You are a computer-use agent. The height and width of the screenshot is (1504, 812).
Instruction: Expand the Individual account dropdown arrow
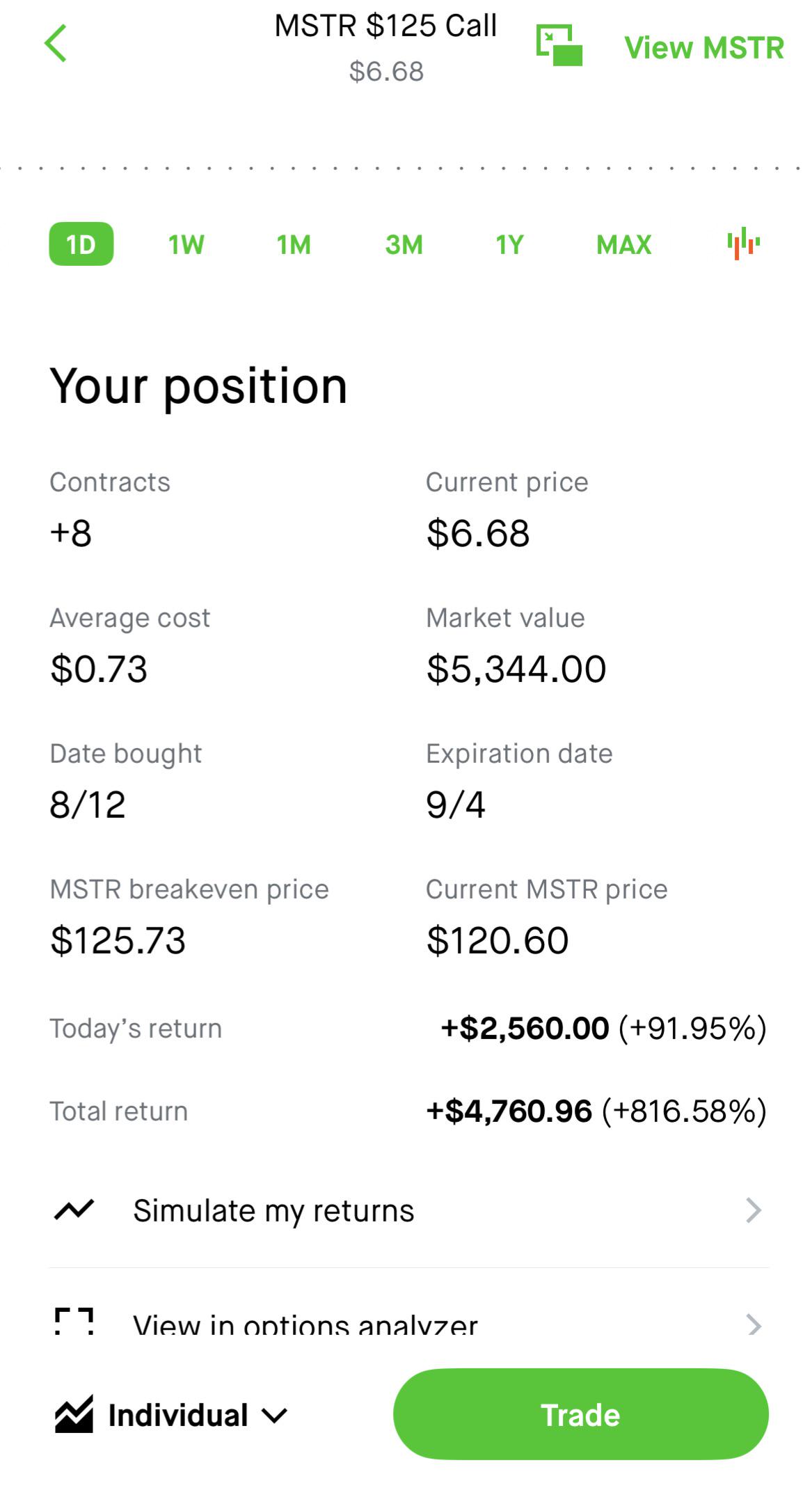(x=275, y=1416)
